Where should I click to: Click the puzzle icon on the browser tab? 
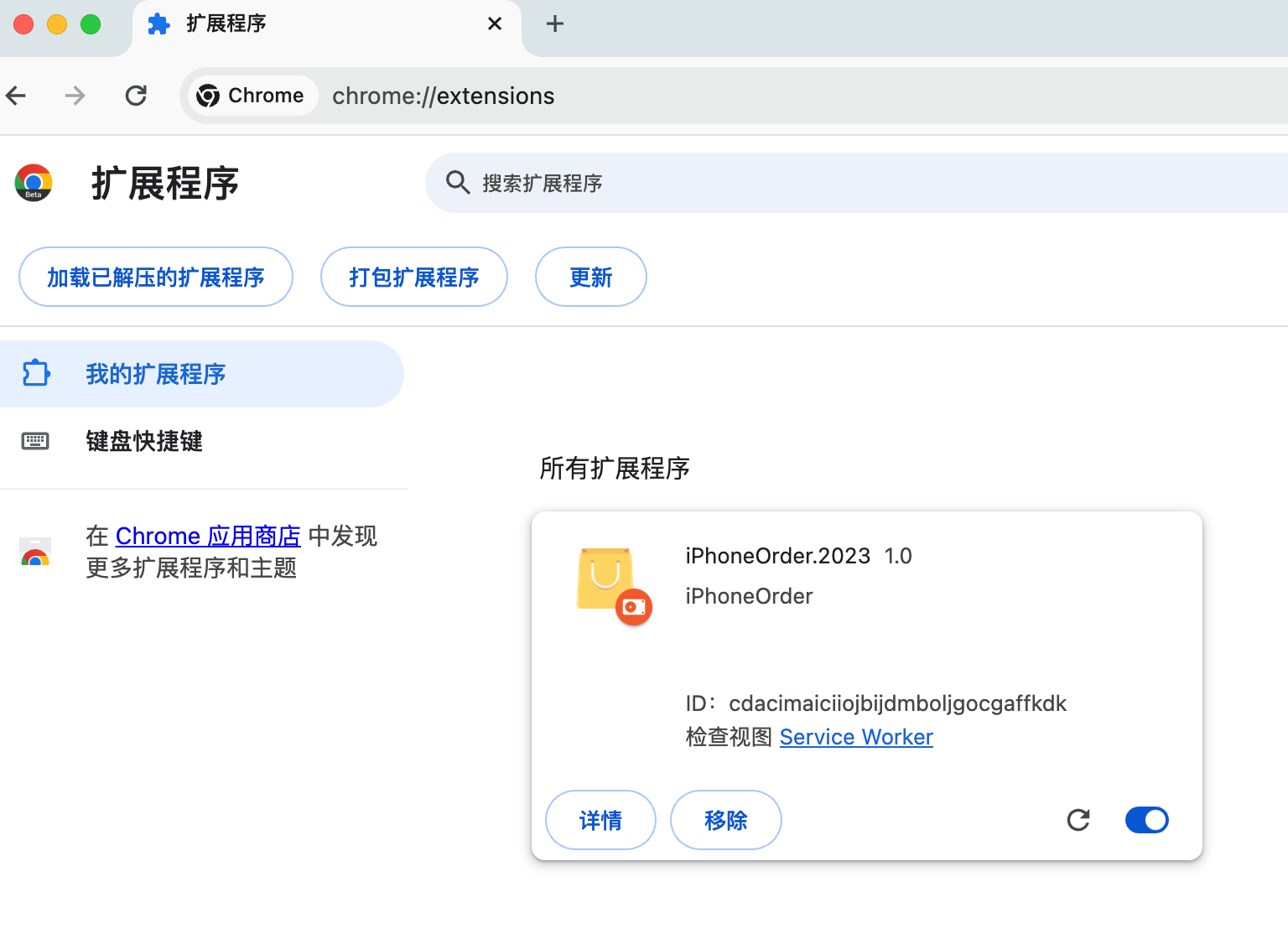tap(158, 23)
